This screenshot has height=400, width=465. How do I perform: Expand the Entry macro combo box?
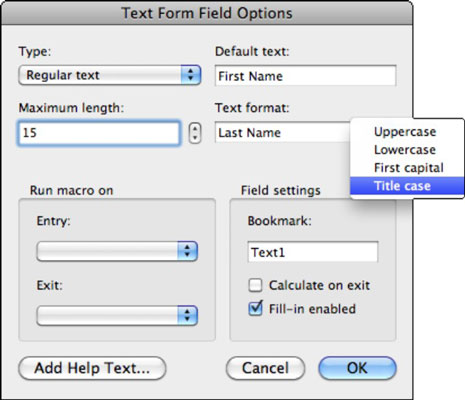(x=117, y=251)
